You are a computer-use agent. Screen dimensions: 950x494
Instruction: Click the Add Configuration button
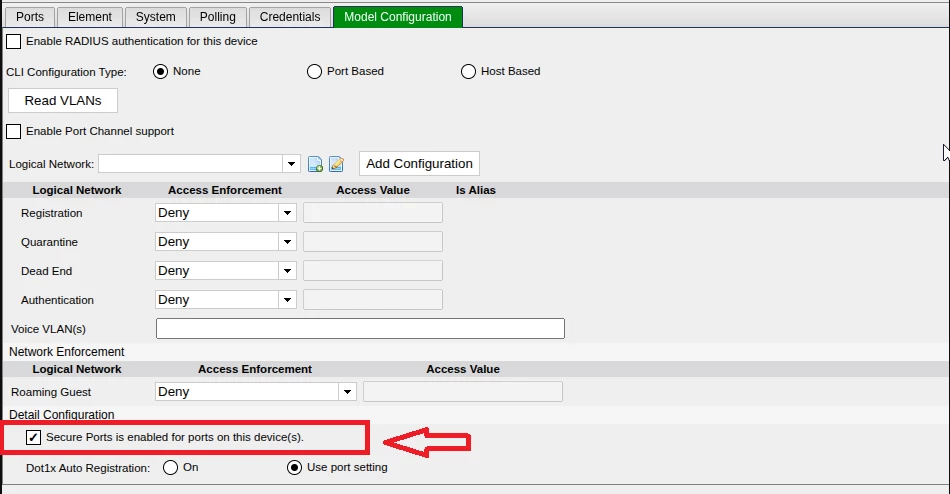coord(419,164)
